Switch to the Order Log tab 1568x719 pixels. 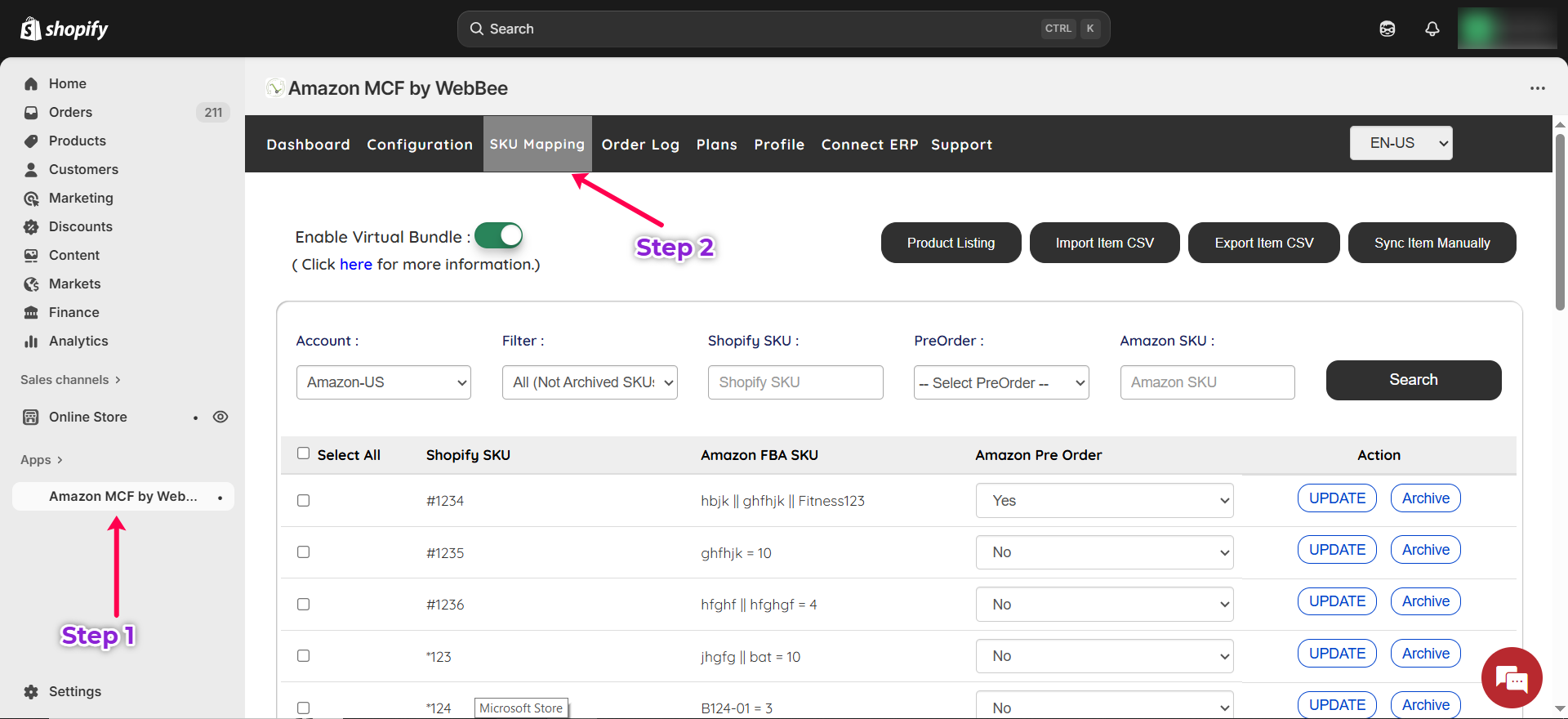[640, 145]
